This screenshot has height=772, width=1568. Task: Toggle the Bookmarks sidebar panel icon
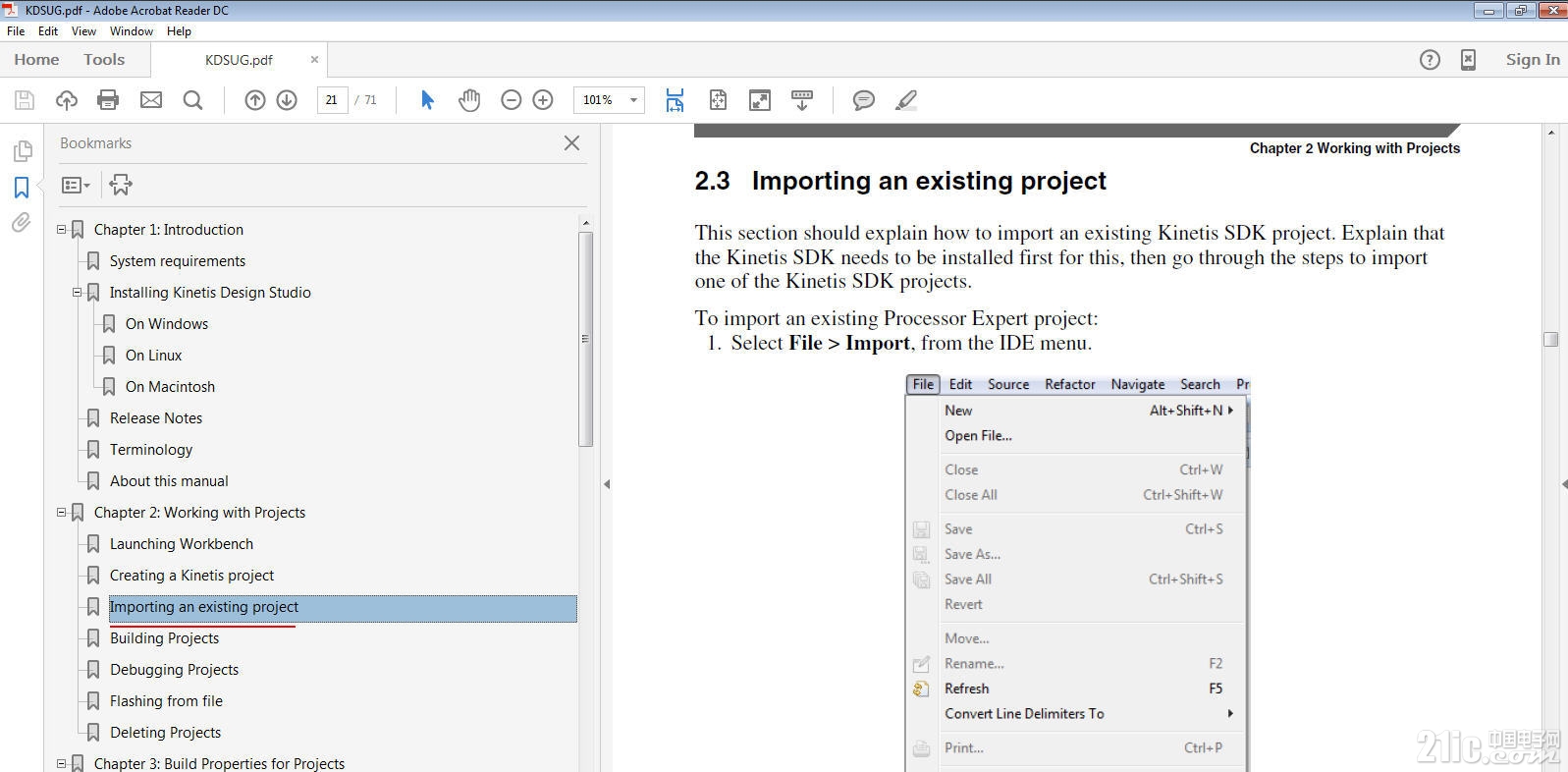(x=22, y=188)
